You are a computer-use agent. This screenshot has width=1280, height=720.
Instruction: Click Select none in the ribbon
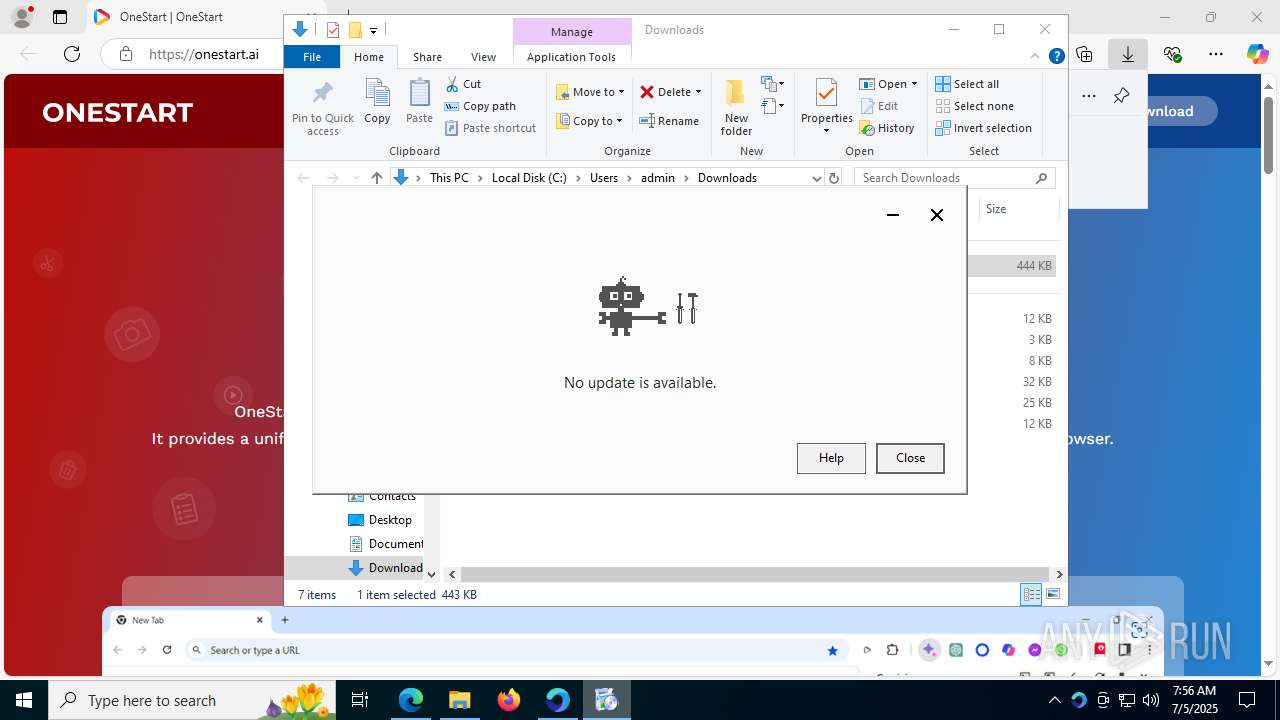[974, 106]
